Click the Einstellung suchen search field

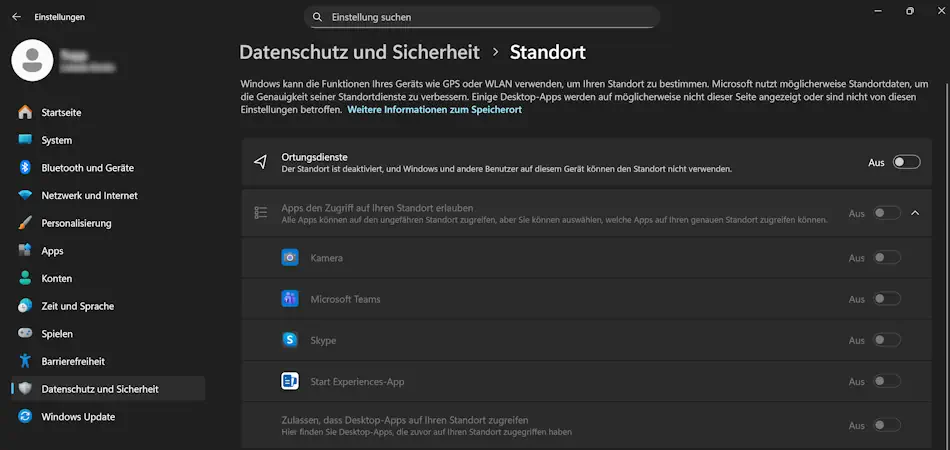click(482, 17)
